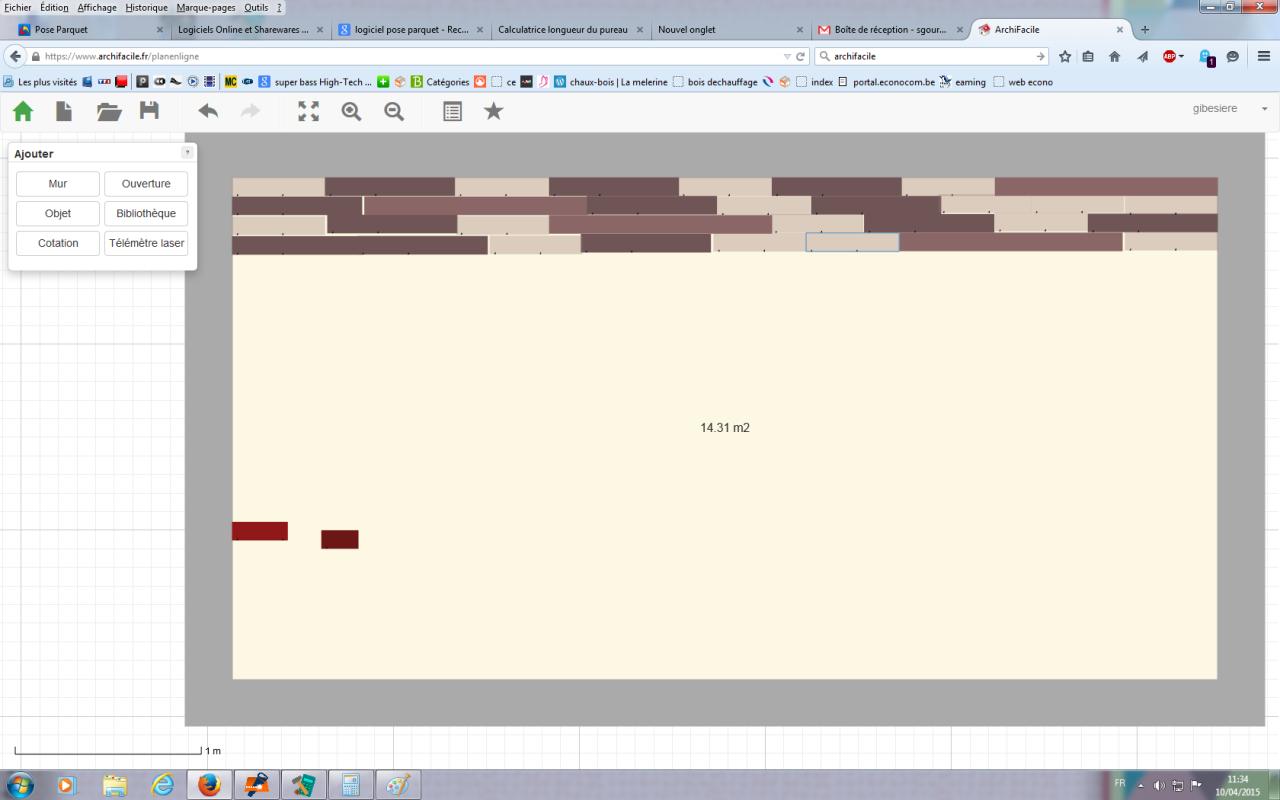Zoom in on the plan
The width and height of the screenshot is (1280, 800).
pyautogui.click(x=351, y=111)
